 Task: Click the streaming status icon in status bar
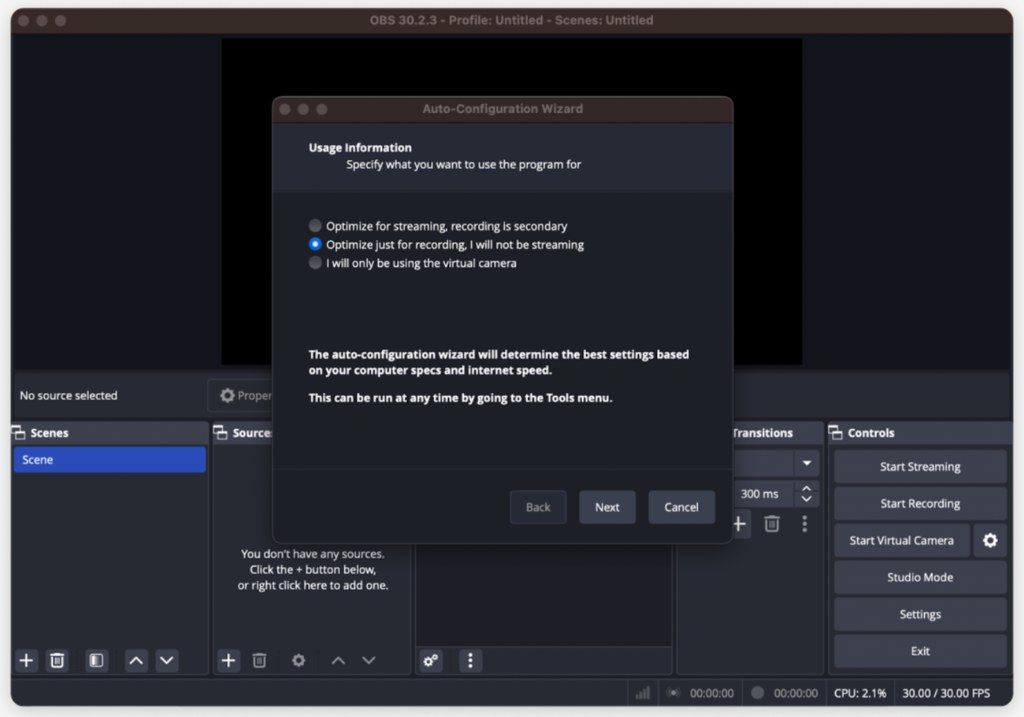pyautogui.click(x=673, y=693)
